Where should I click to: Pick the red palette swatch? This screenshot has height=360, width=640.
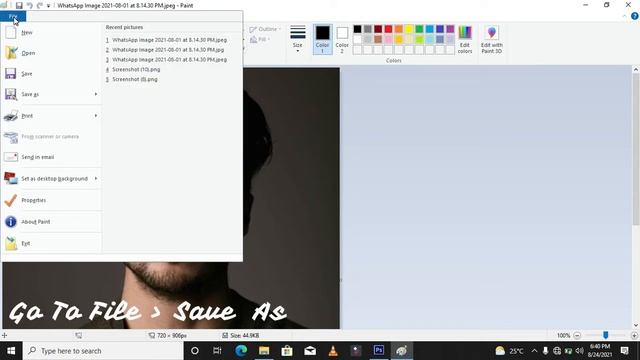388,29
